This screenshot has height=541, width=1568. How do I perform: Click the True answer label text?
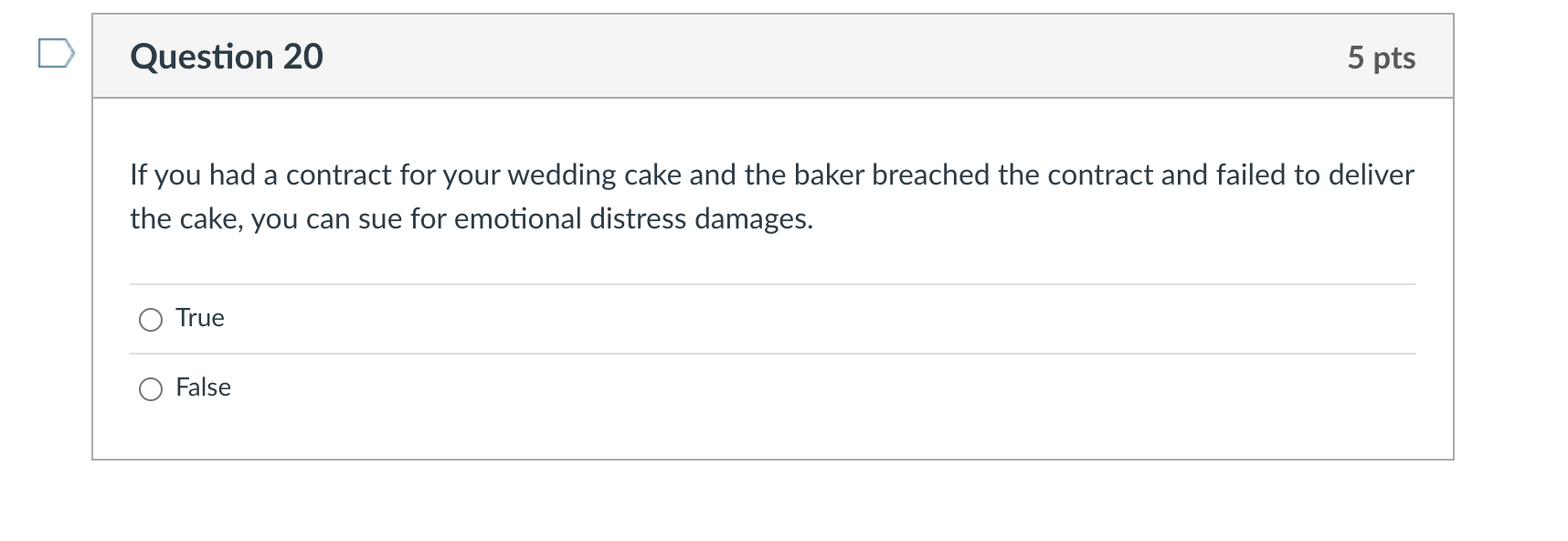point(200,318)
